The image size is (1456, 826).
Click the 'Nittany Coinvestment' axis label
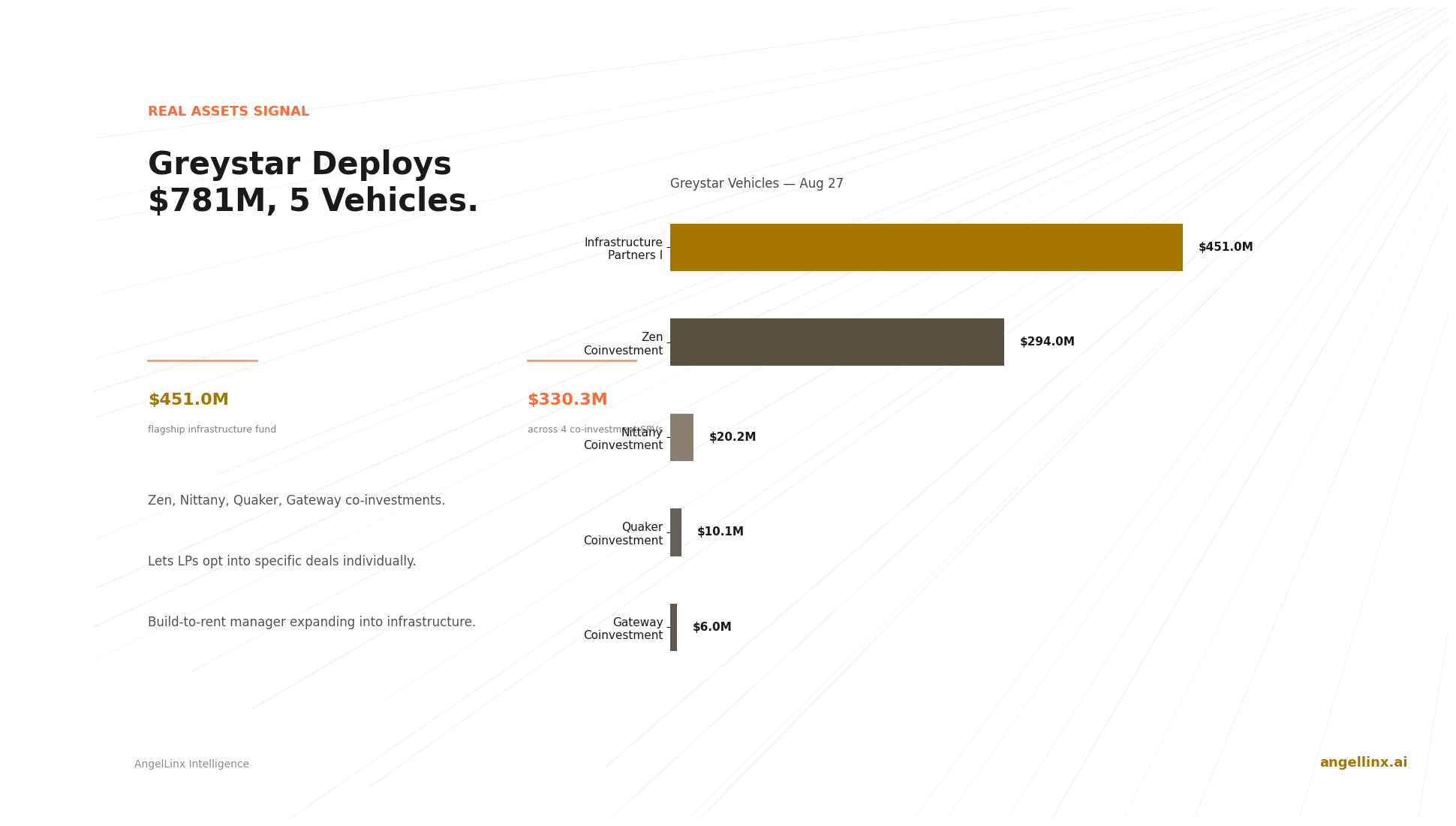point(623,439)
